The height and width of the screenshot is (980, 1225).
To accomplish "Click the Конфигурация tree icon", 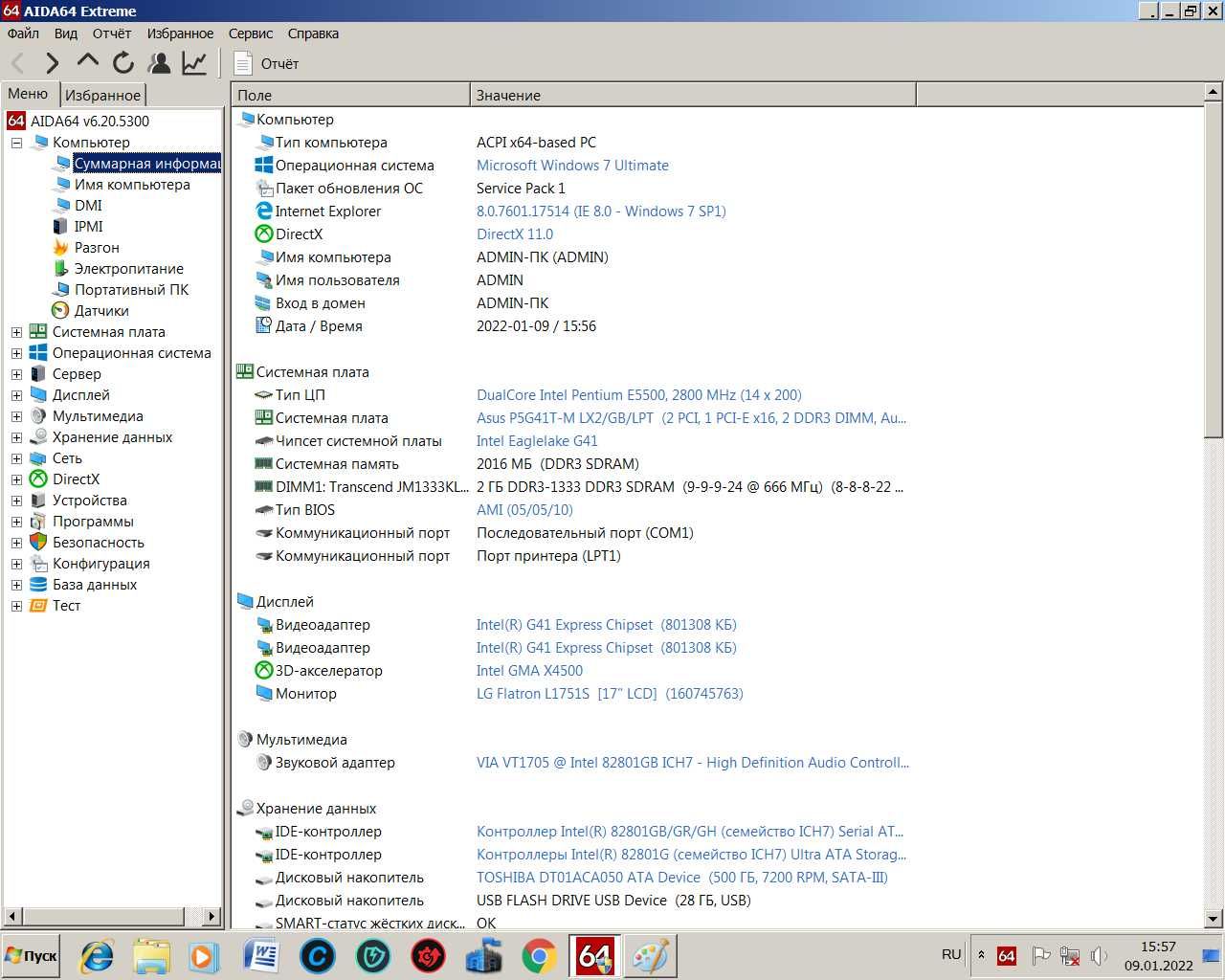I will click(38, 564).
